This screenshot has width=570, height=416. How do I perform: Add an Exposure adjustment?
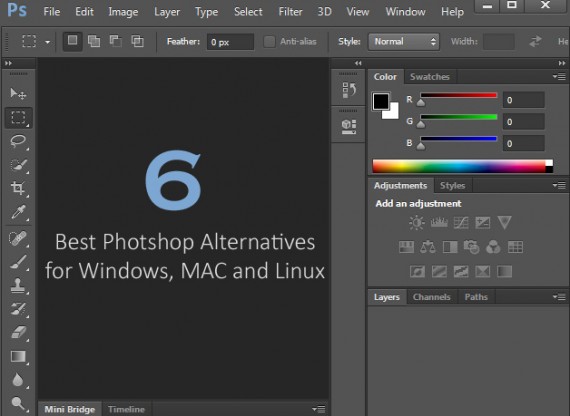483,223
